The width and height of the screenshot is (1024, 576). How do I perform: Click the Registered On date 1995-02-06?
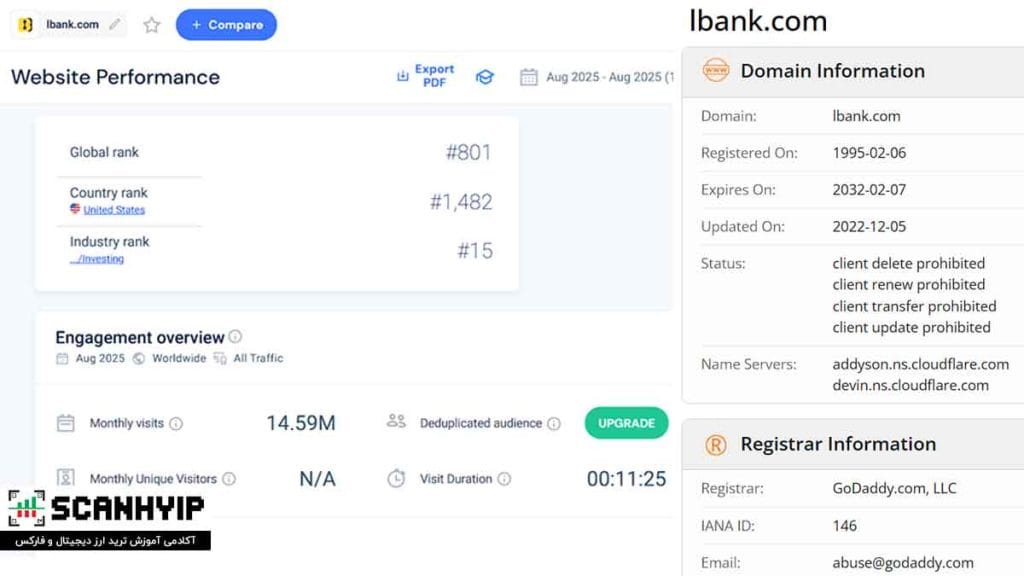click(869, 153)
